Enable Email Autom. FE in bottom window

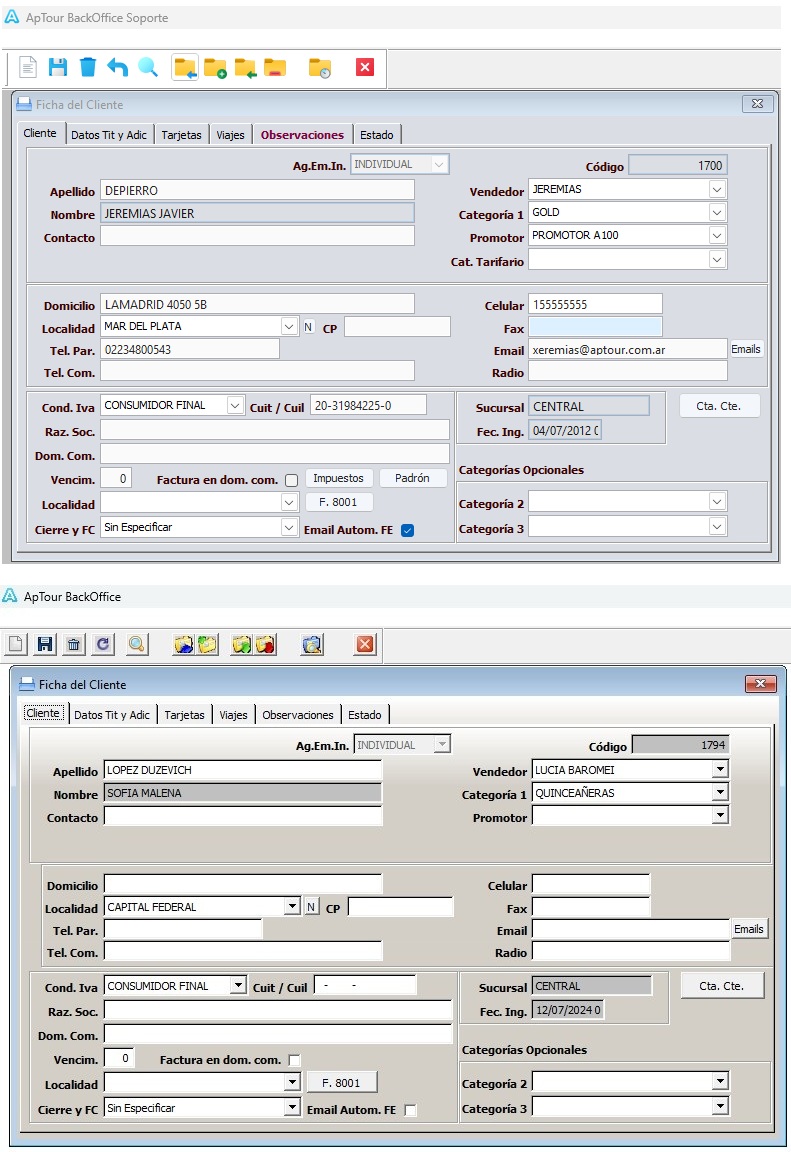411,1110
